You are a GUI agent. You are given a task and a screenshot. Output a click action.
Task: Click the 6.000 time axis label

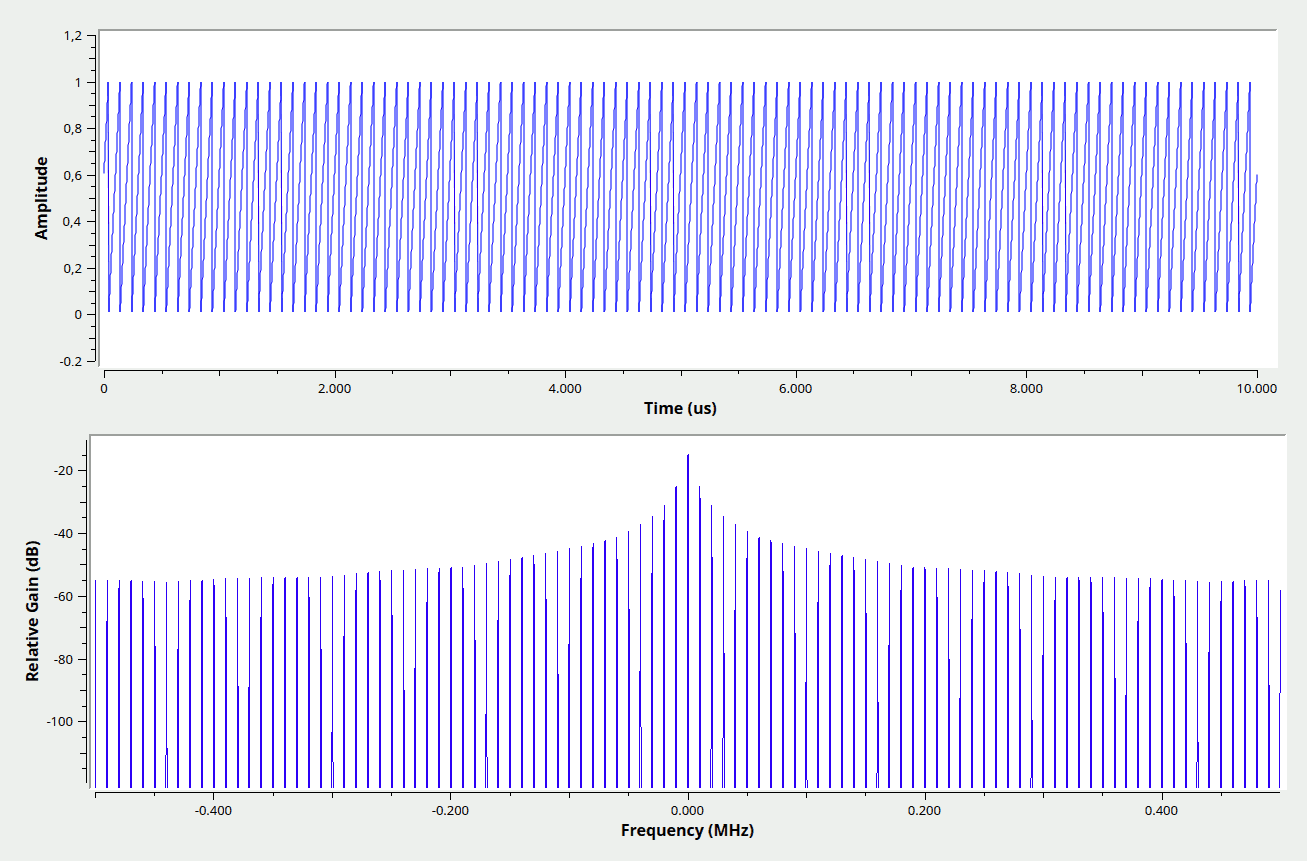click(795, 387)
